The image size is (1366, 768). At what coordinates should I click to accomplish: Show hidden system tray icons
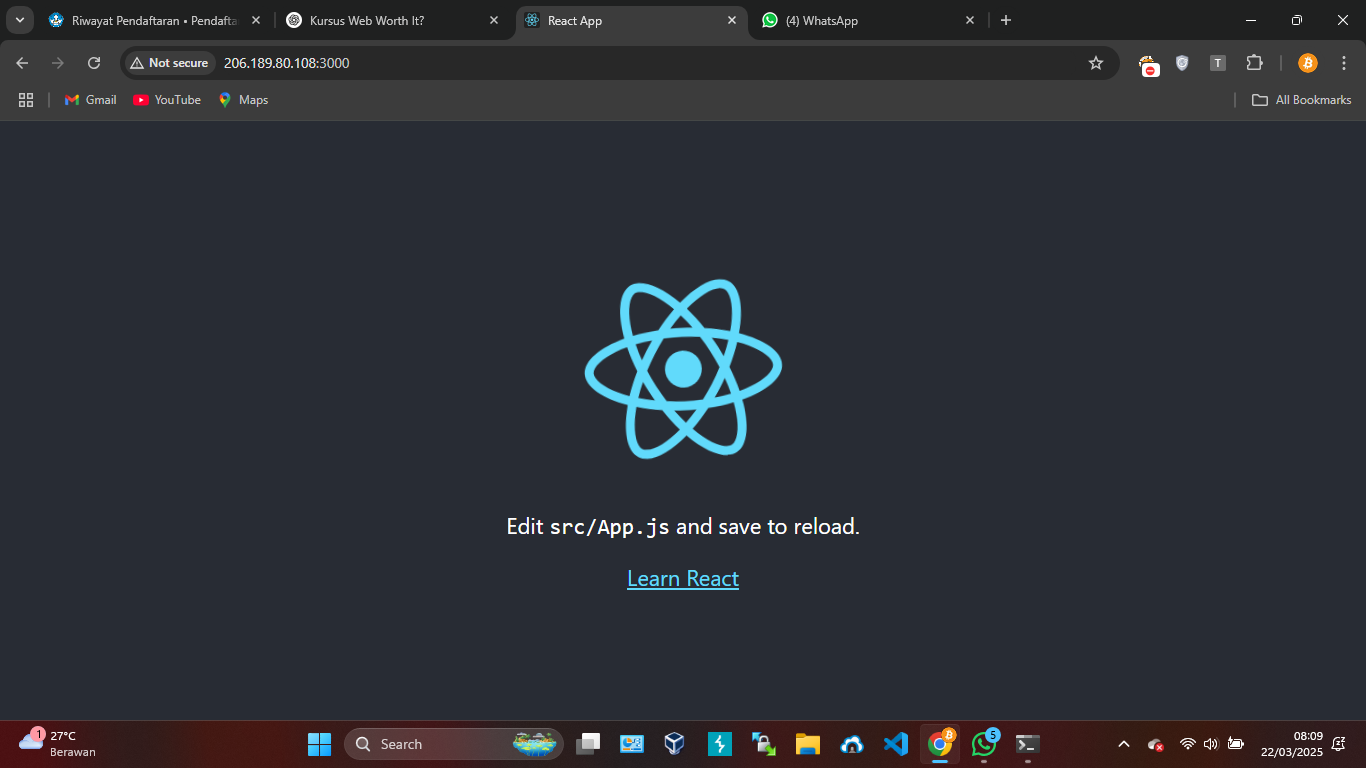pos(1124,744)
